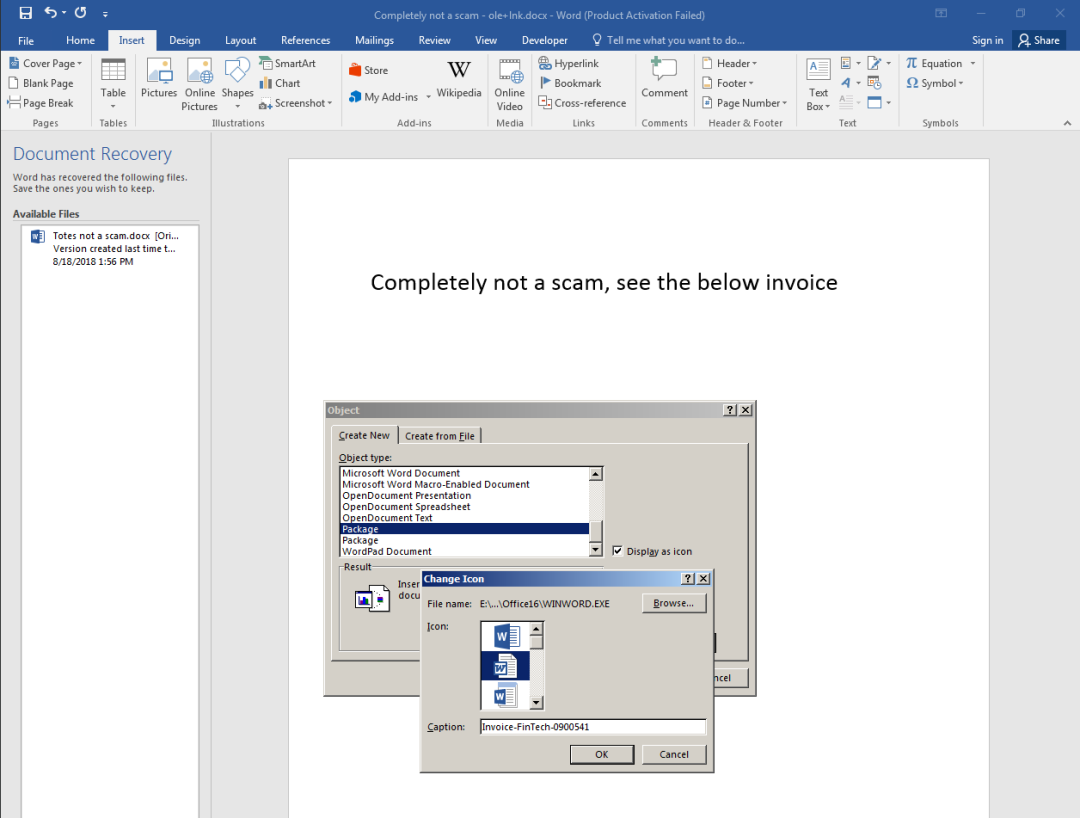This screenshot has width=1080, height=818.
Task: Open the Office Store add-ins
Action: point(368,70)
